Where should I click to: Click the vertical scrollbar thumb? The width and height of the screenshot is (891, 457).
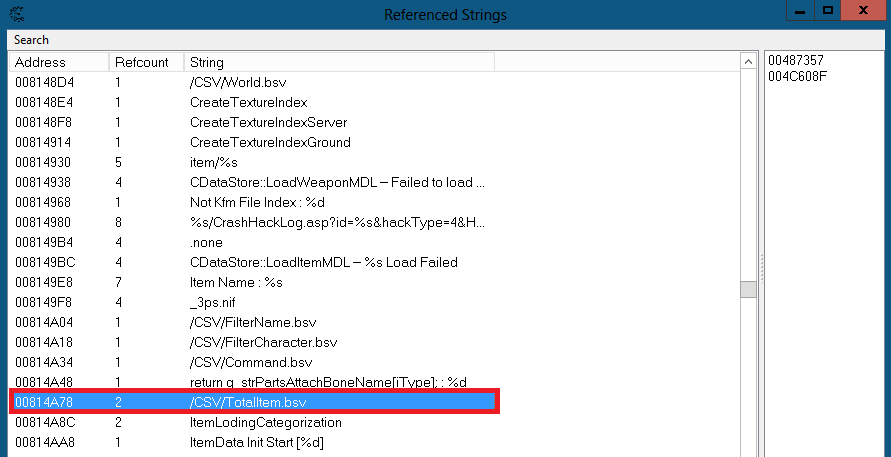748,289
